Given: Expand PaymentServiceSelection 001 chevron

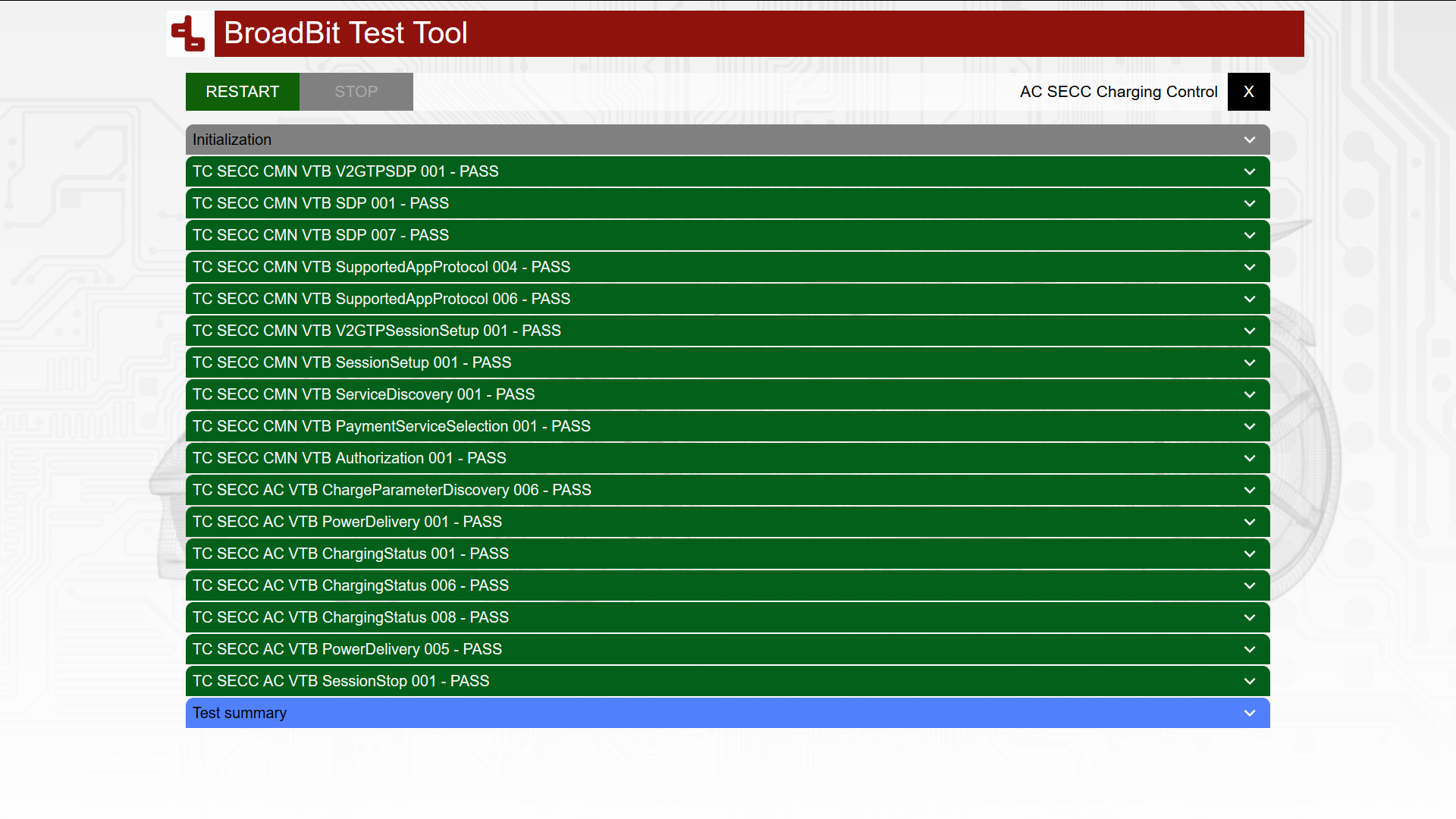Looking at the screenshot, I should coord(1250,426).
